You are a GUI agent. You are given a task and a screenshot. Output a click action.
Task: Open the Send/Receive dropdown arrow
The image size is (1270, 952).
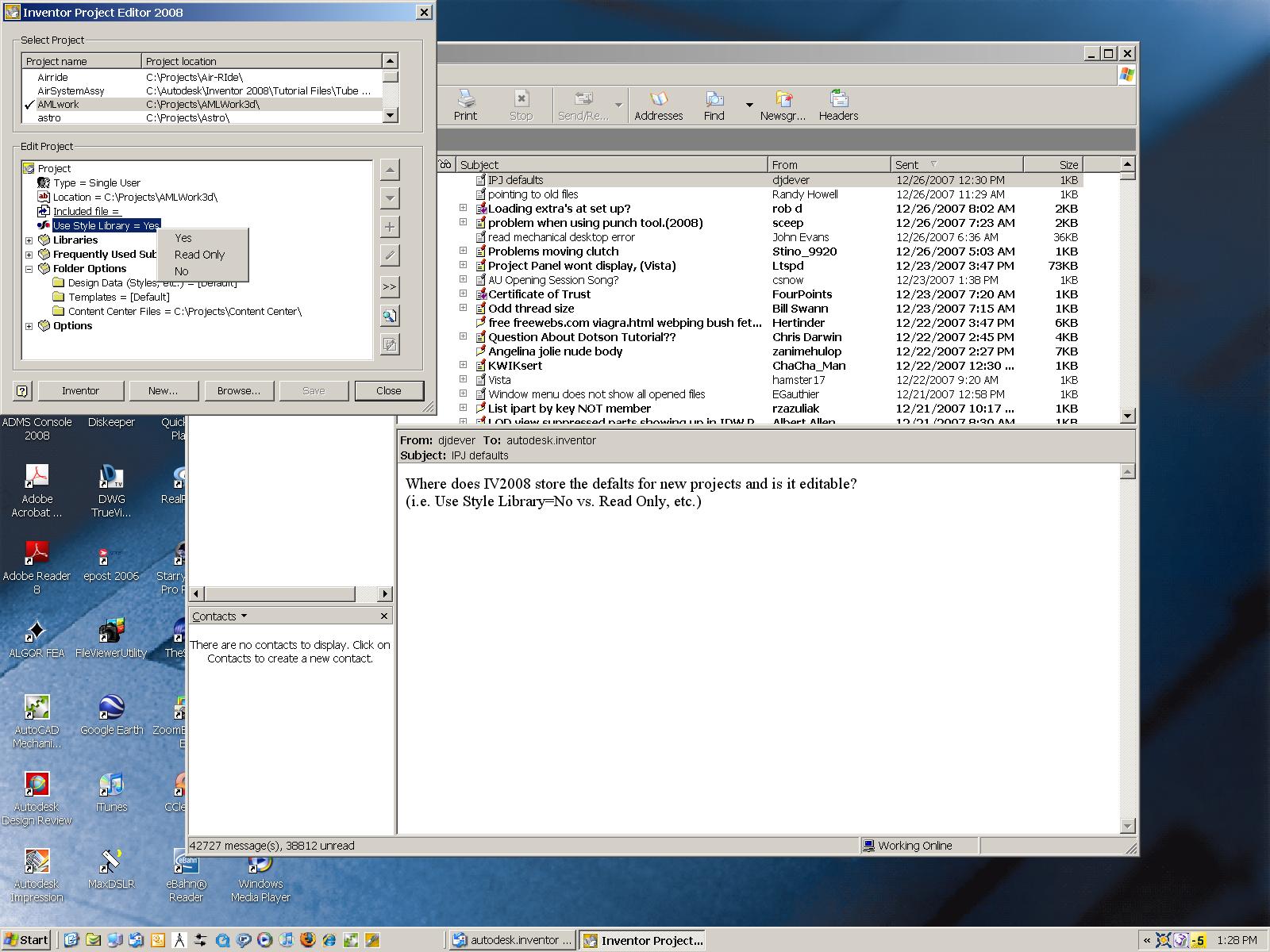[618, 105]
